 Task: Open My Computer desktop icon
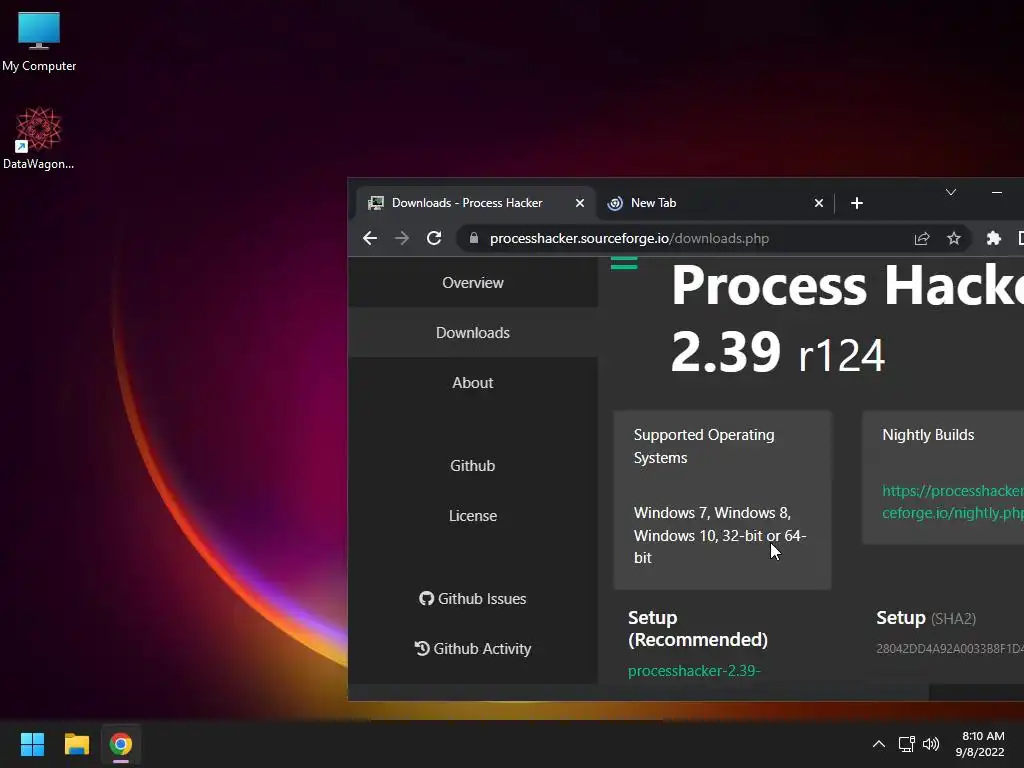pyautogui.click(x=39, y=42)
